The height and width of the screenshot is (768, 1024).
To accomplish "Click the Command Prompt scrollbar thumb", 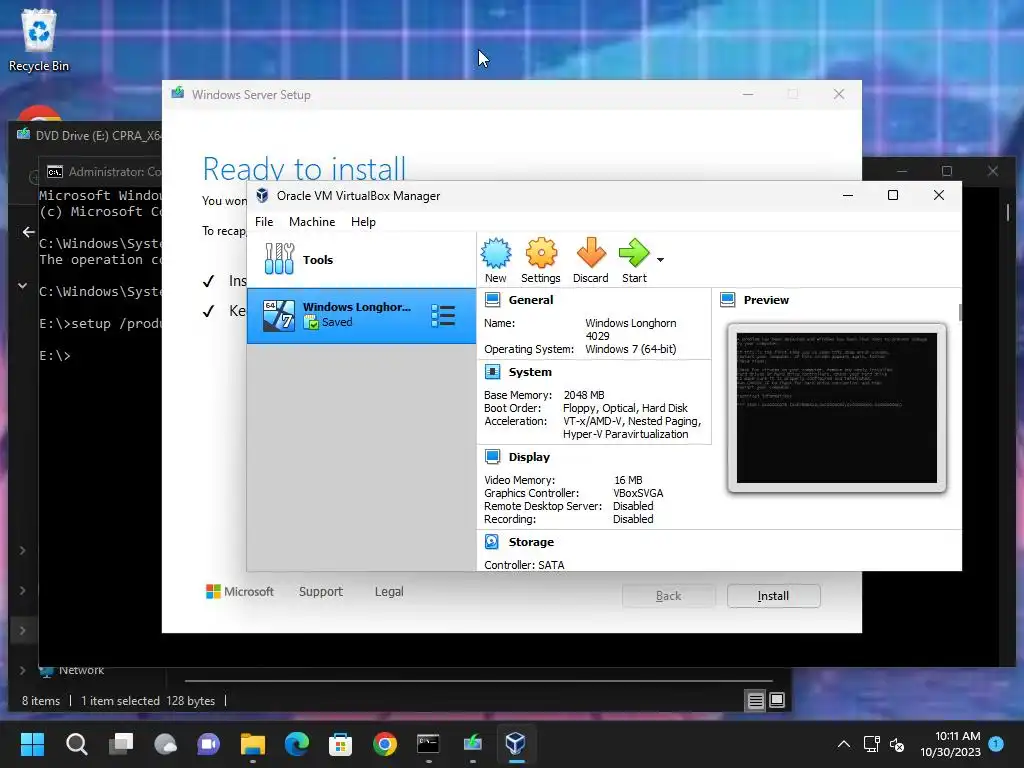I will point(1008,212).
